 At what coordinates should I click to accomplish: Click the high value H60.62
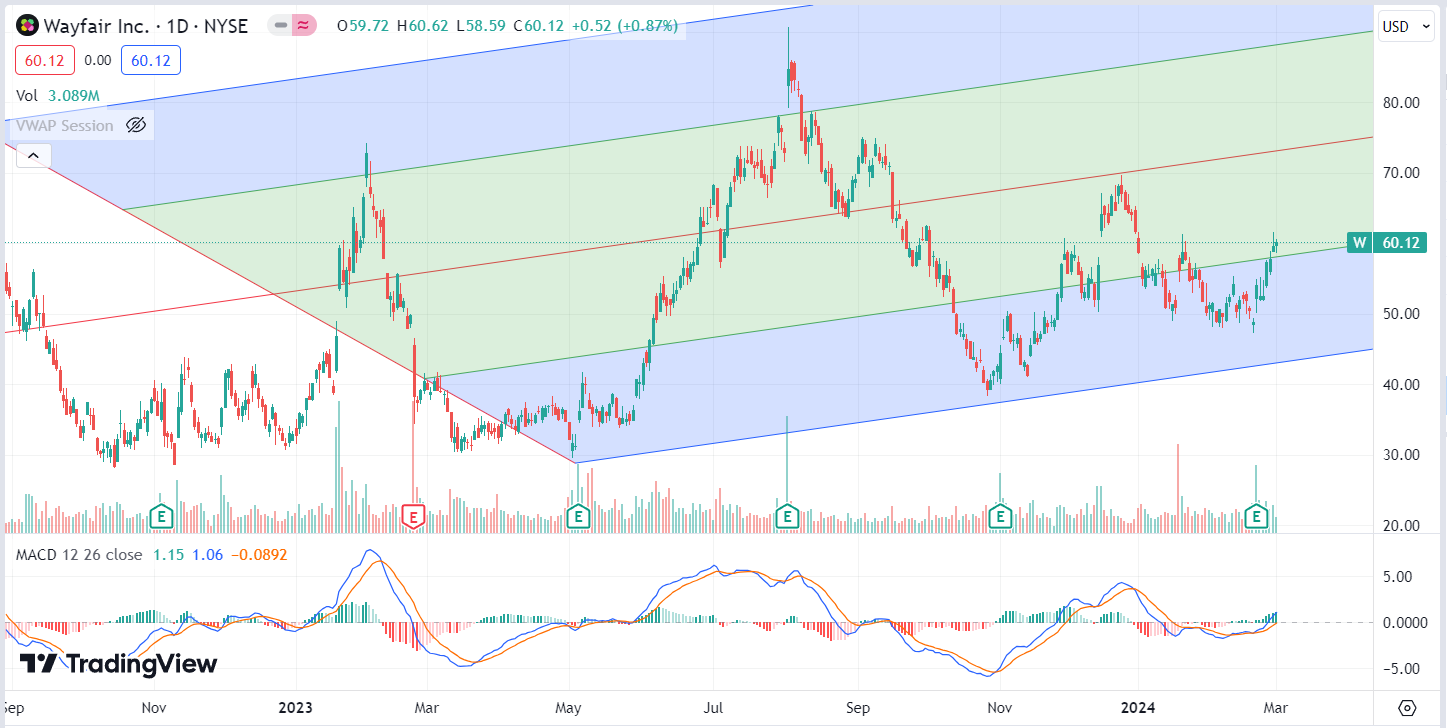coord(424,26)
